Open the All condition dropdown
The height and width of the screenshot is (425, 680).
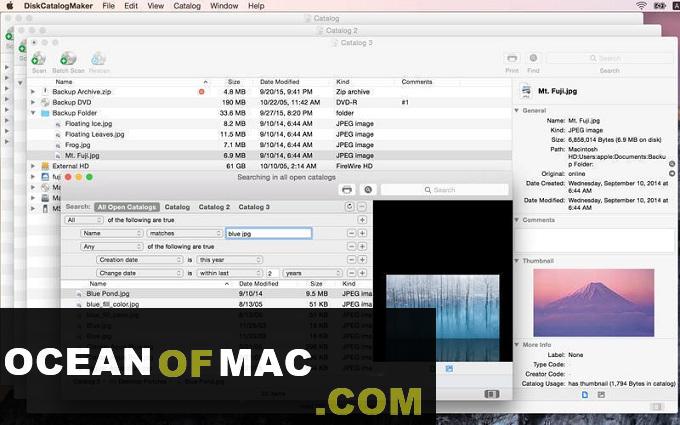[84, 220]
